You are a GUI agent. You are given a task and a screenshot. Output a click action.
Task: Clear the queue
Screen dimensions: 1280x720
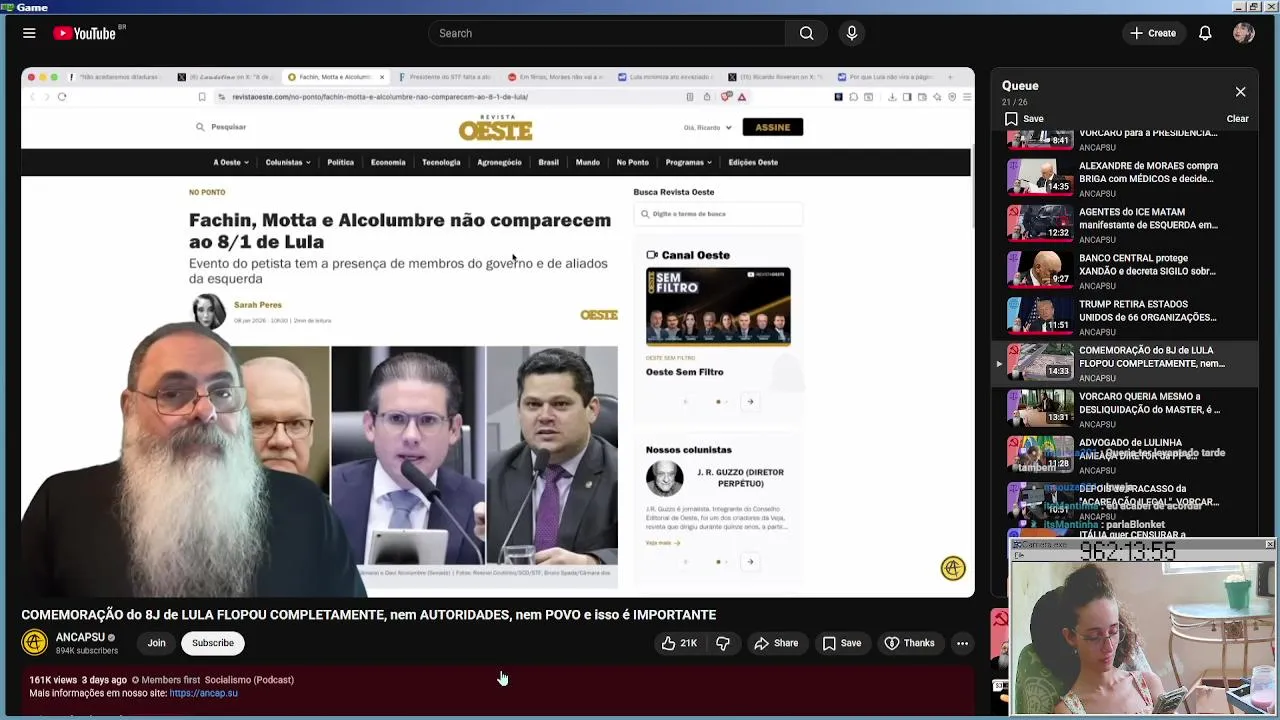pyautogui.click(x=1237, y=118)
